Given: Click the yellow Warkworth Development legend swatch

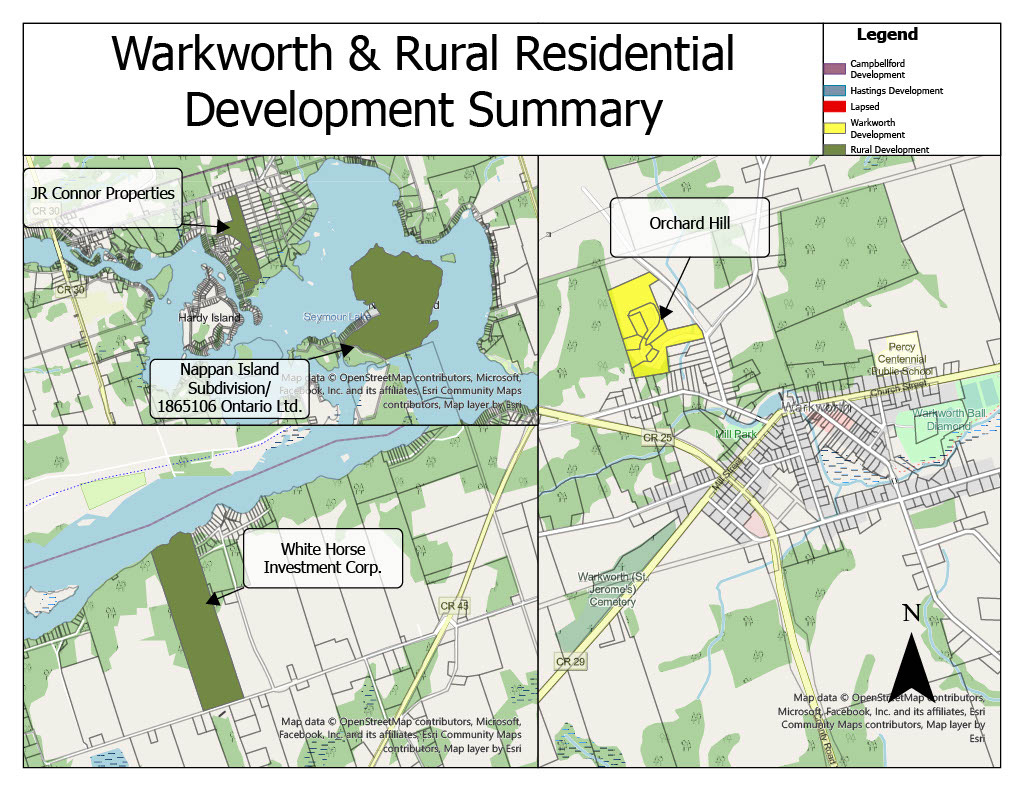Looking at the screenshot, I should 835,128.
